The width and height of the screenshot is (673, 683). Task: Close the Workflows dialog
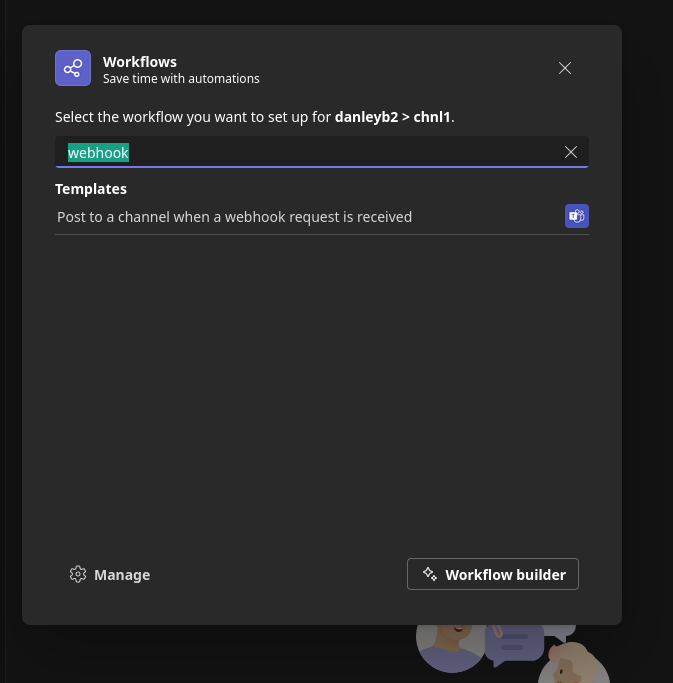coord(565,68)
